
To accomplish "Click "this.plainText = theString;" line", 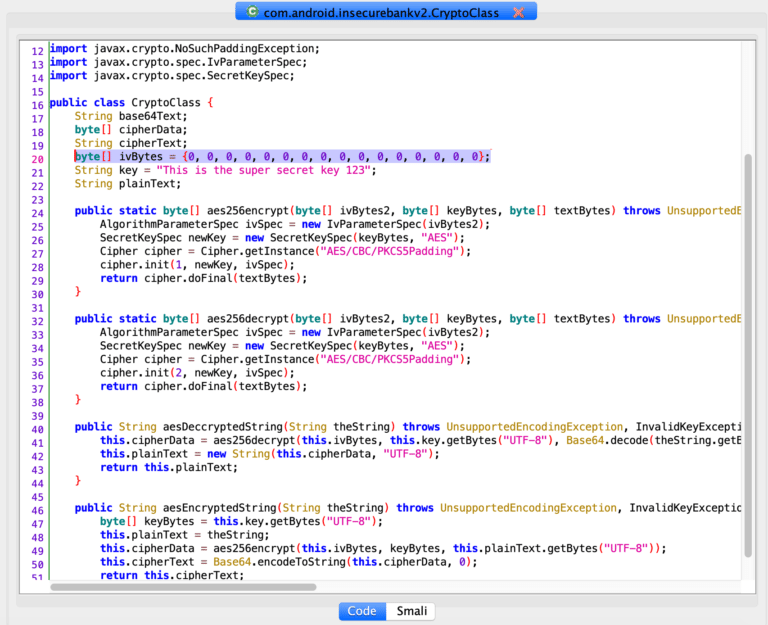I will [x=185, y=535].
